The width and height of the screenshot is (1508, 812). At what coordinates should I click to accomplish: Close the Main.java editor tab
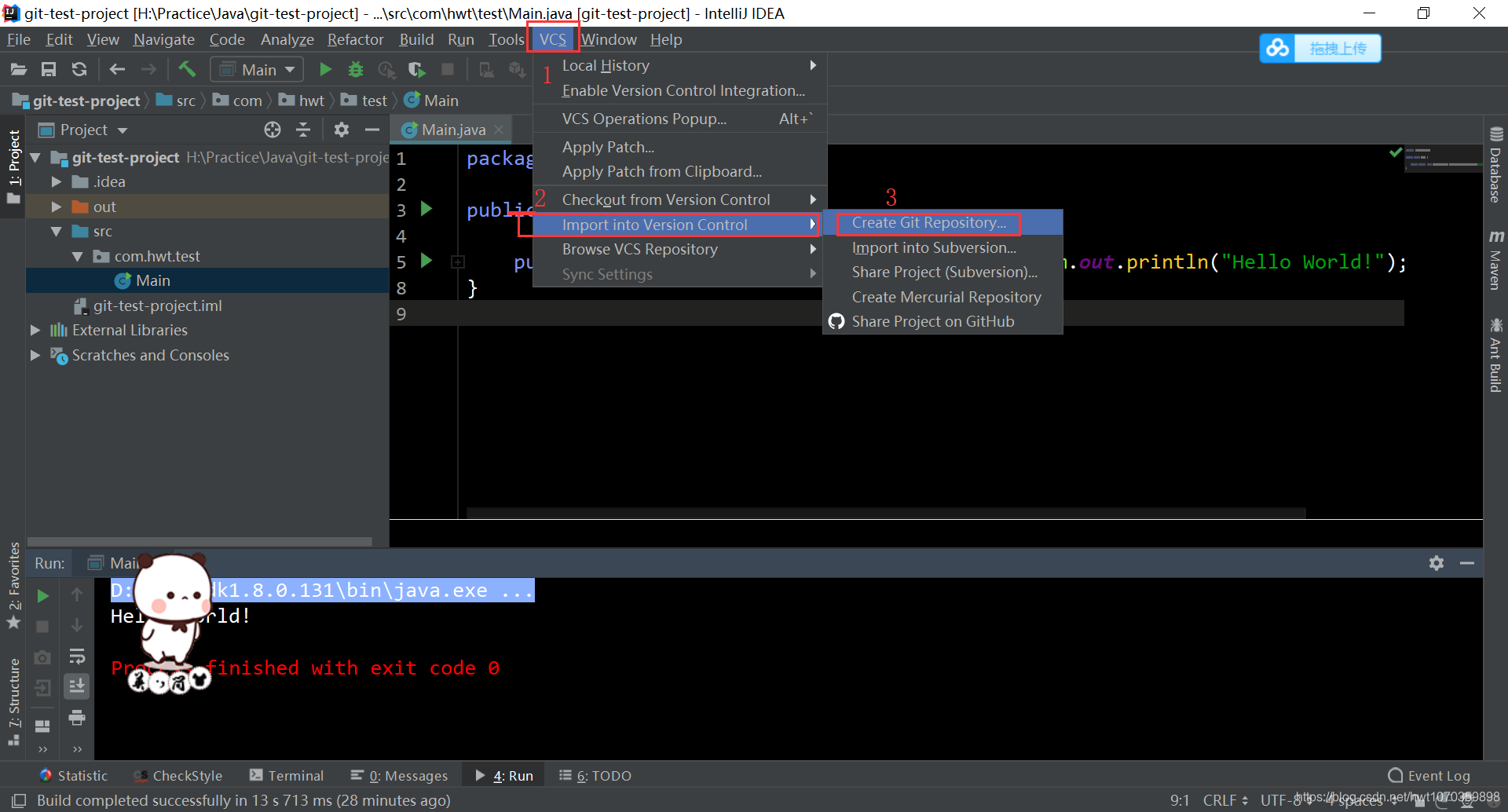pyautogui.click(x=499, y=130)
